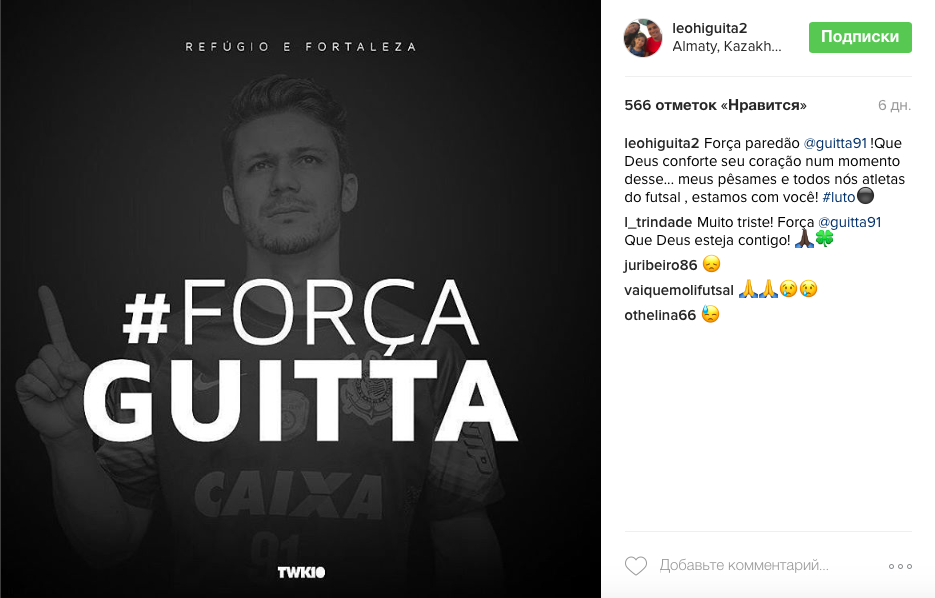Click the 6 дн. post timestamp

coord(894,106)
